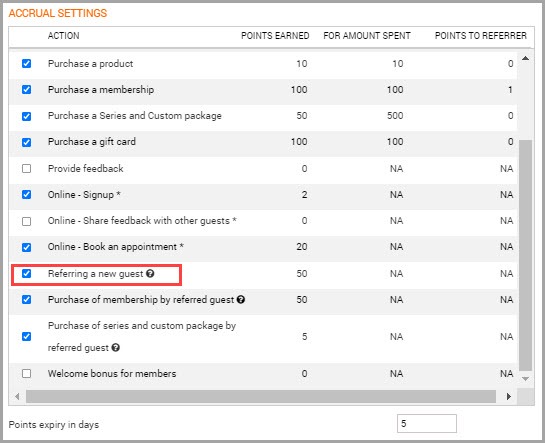
Task: Disable the Online - Signup checkbox
Action: (26, 195)
